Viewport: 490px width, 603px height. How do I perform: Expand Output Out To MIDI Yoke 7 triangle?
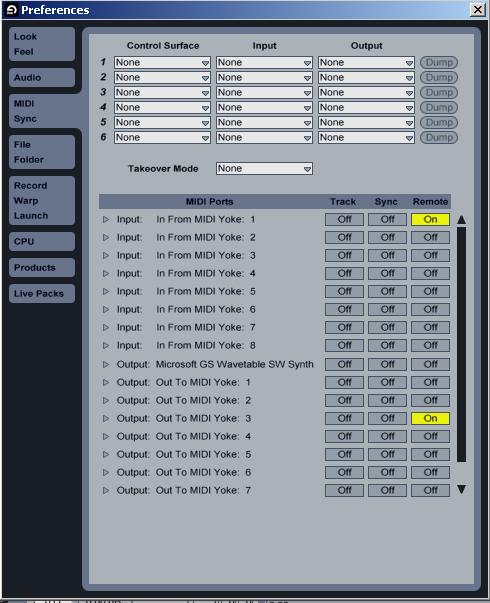point(106,490)
